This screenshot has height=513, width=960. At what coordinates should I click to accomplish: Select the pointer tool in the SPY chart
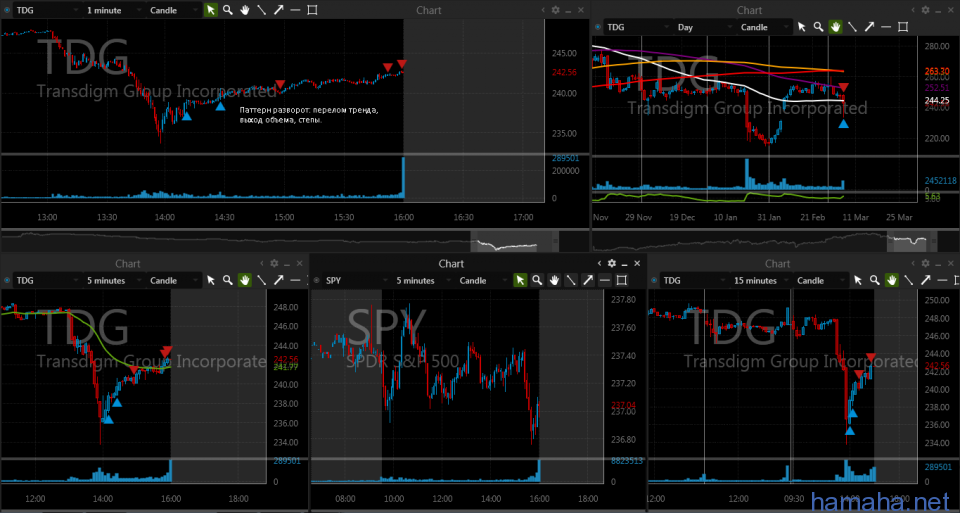(x=520, y=280)
